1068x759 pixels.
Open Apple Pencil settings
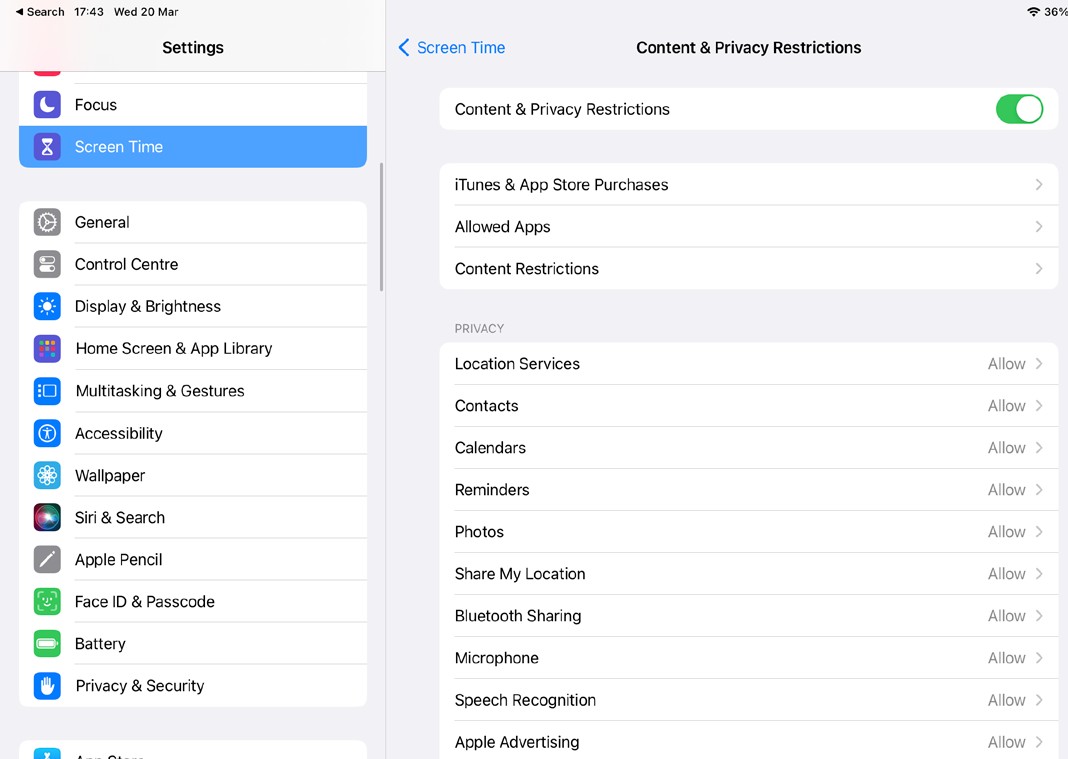(x=193, y=559)
